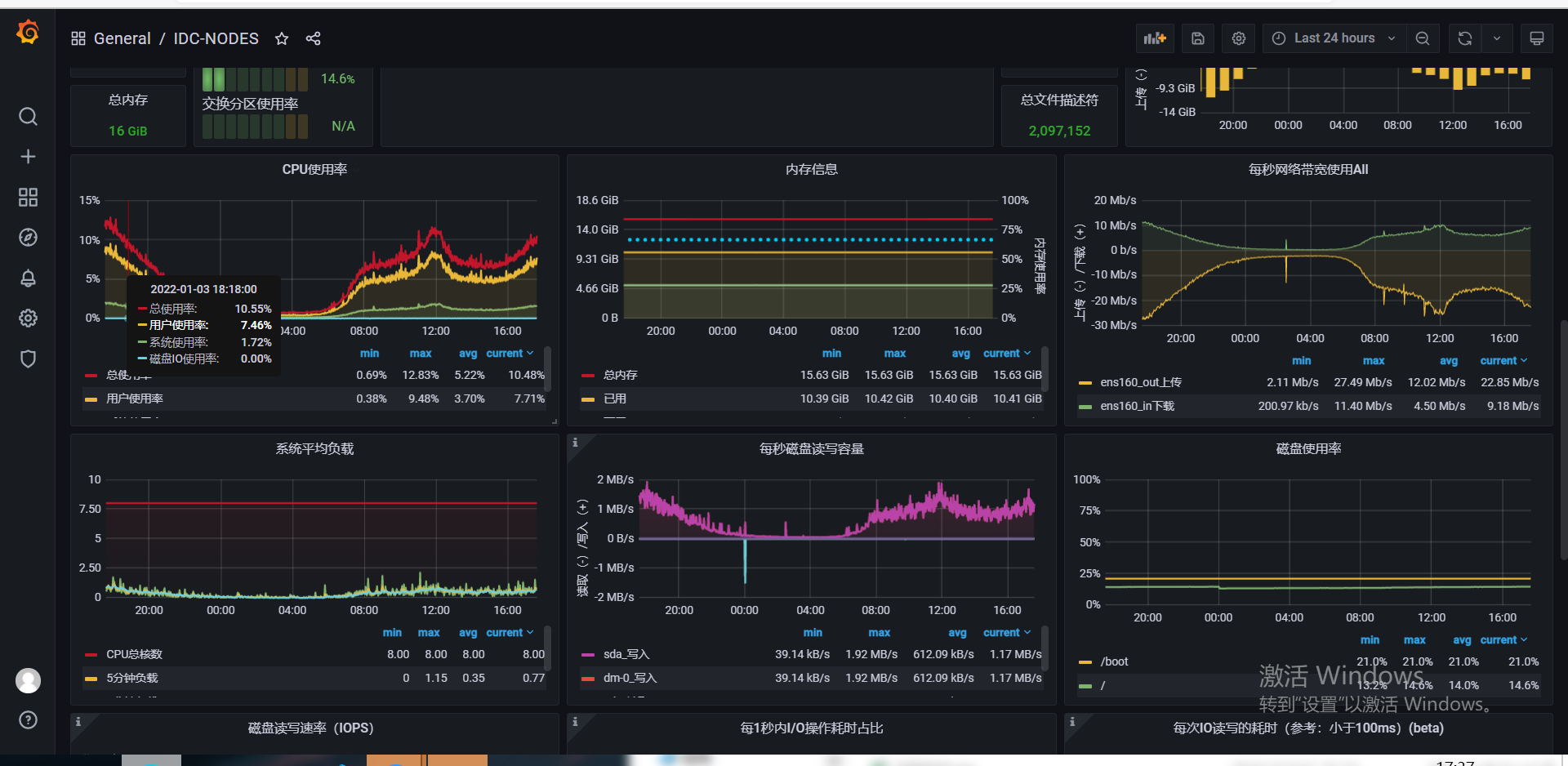1568x766 pixels.
Task: Sort 磁盘使用率 legend by current
Action: [x=1503, y=640]
